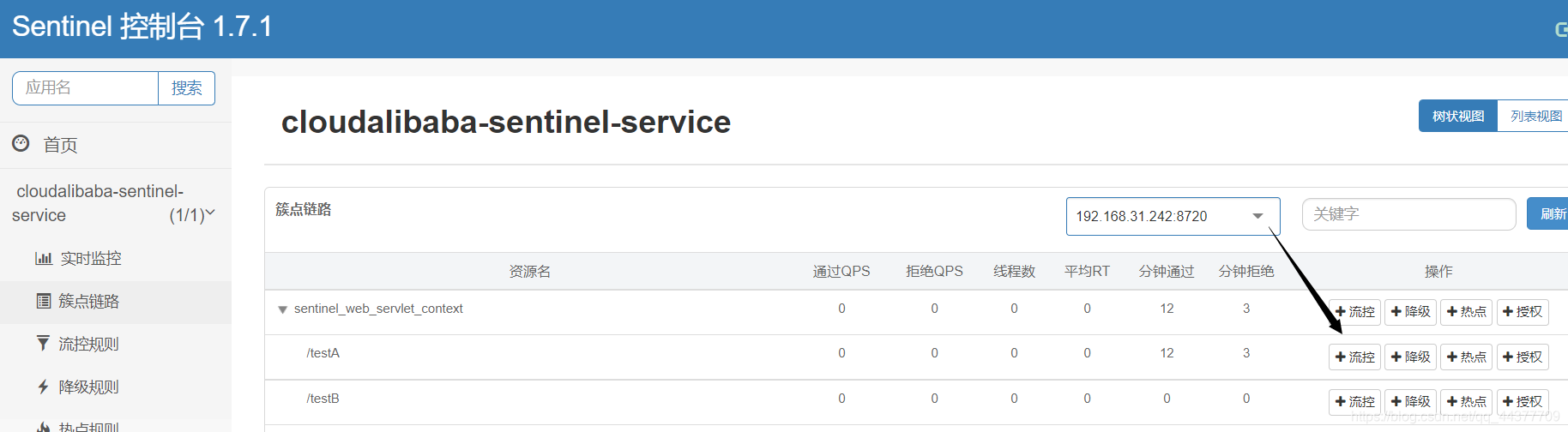Switch to 列表视图 list view

[x=1534, y=116]
